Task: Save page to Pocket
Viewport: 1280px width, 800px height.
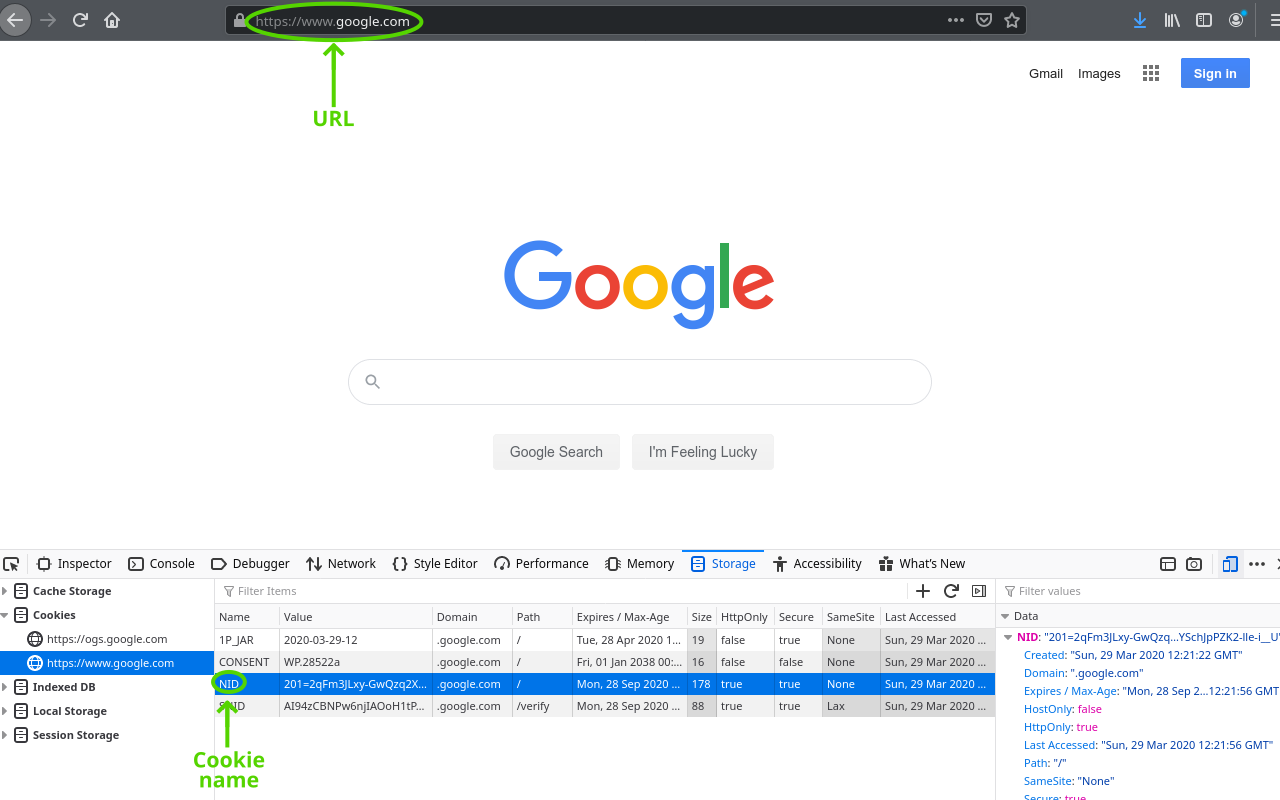Action: [984, 20]
